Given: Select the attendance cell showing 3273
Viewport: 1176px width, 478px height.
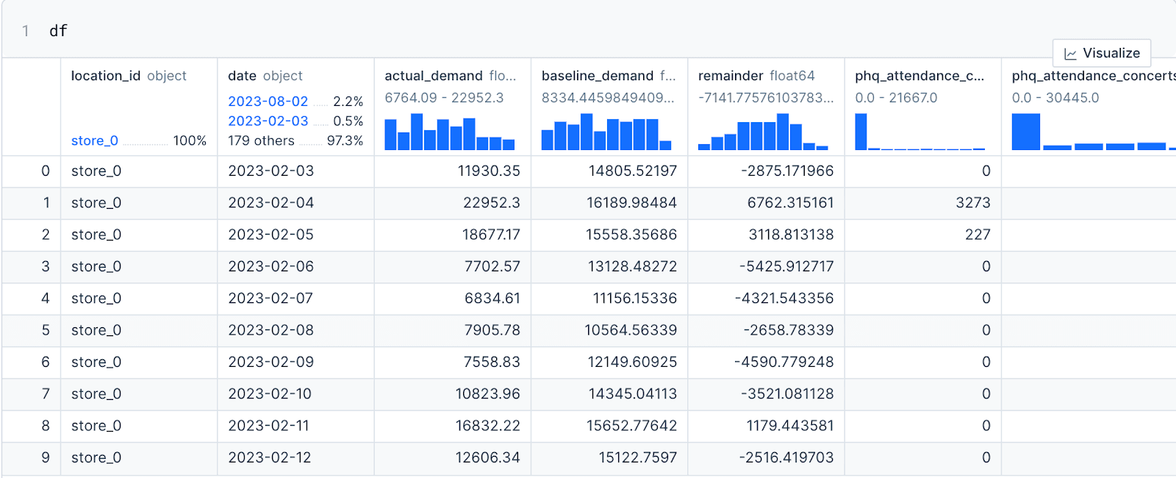Looking at the screenshot, I should (971, 203).
